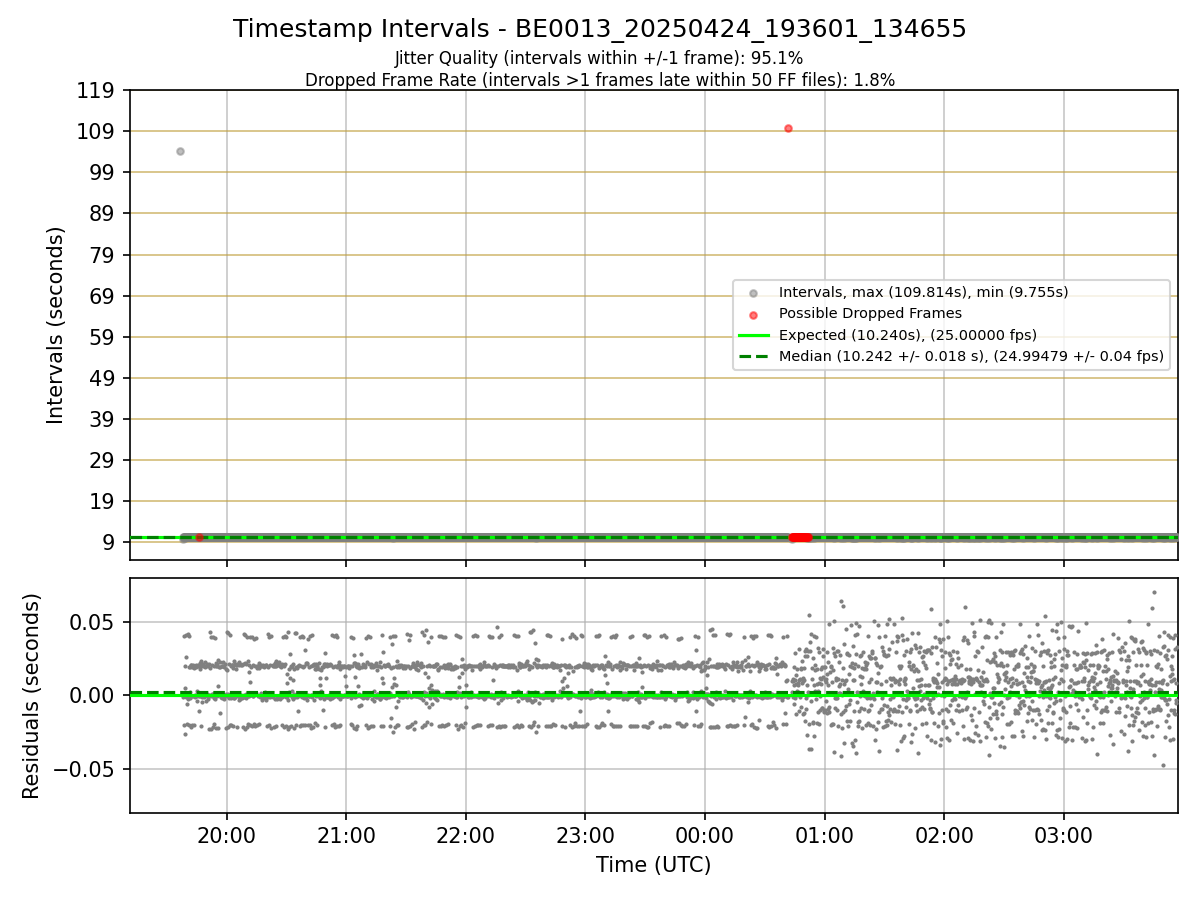This screenshot has height=900, width=1200.
Task: Click the 'Jitter Quality' 95.1% subtitle line
Action: 599,58
